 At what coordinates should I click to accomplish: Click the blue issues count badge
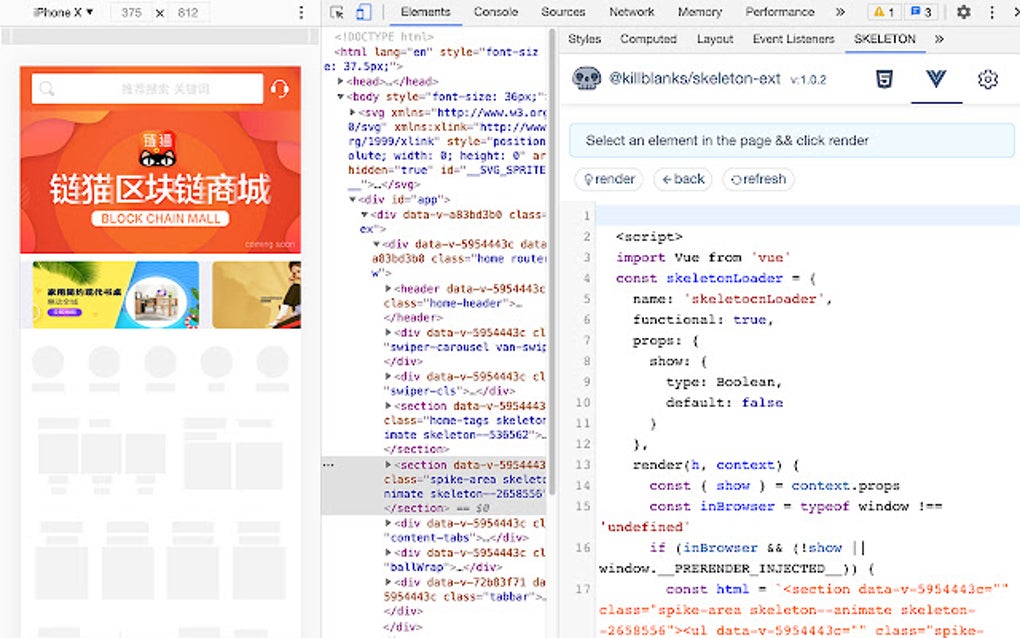[920, 12]
